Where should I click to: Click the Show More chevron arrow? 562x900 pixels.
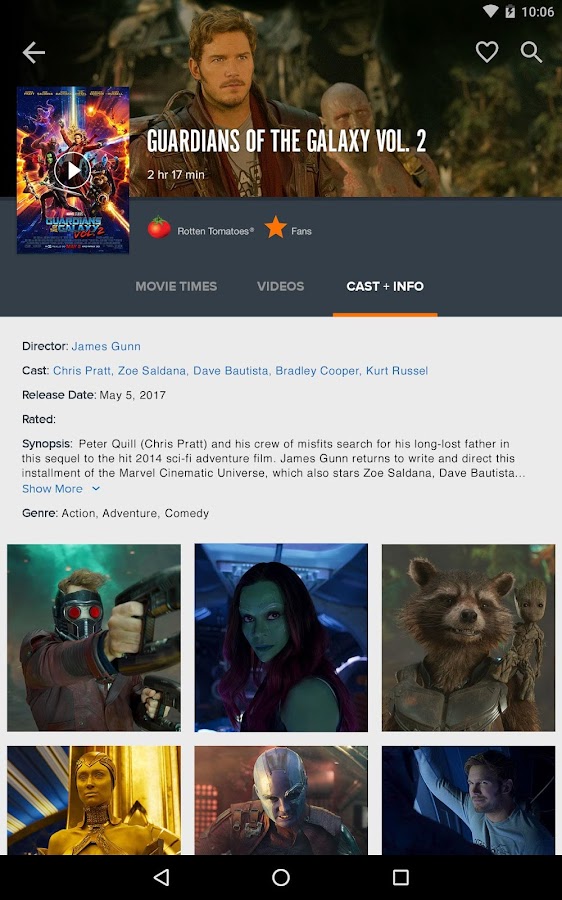click(x=96, y=488)
